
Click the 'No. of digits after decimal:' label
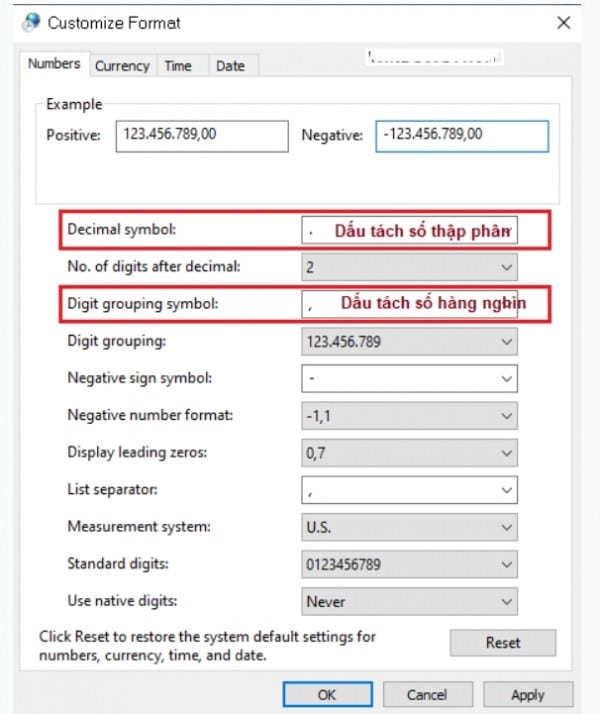154,266
